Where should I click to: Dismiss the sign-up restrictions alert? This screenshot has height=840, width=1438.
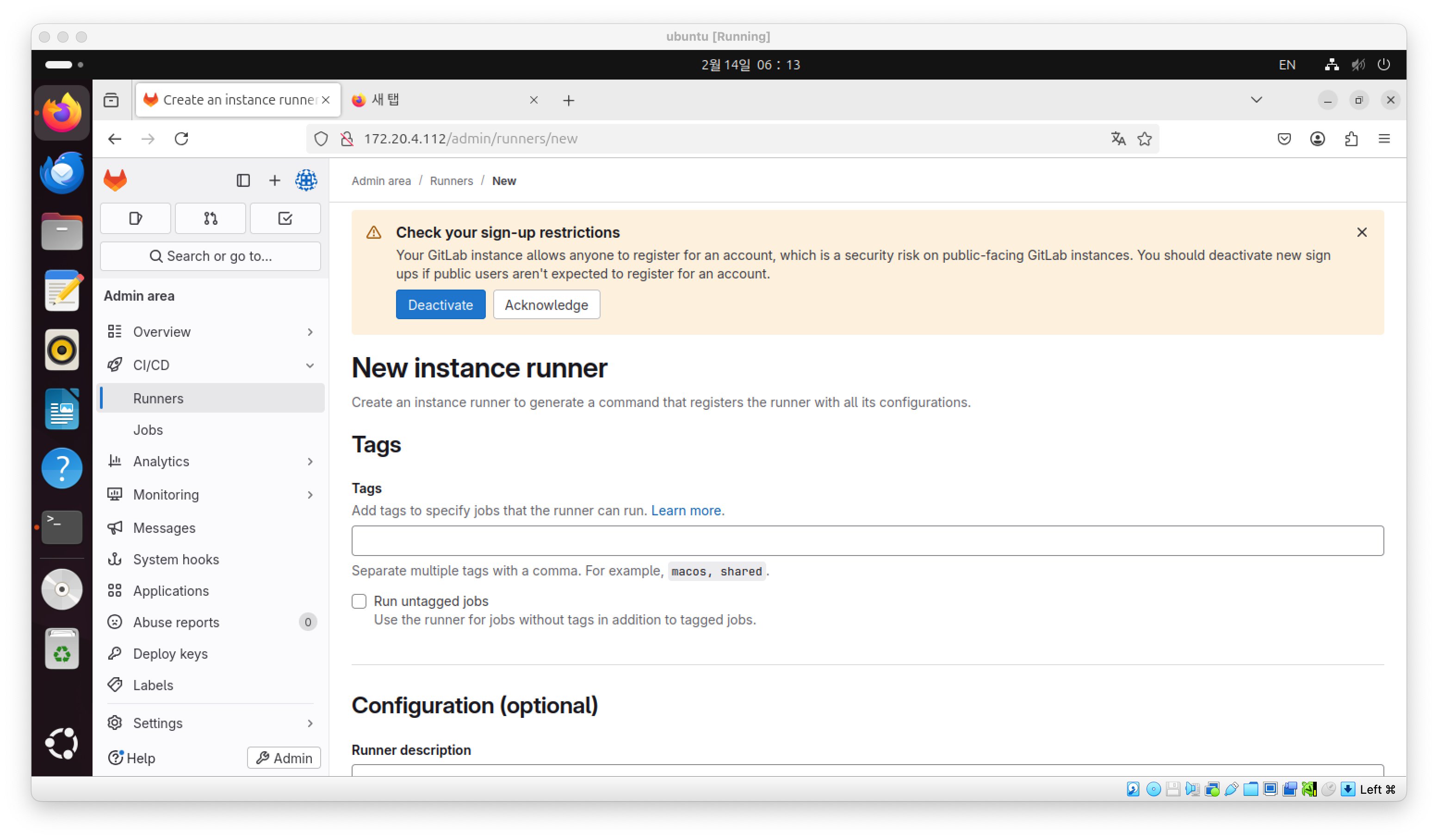pos(1362,232)
